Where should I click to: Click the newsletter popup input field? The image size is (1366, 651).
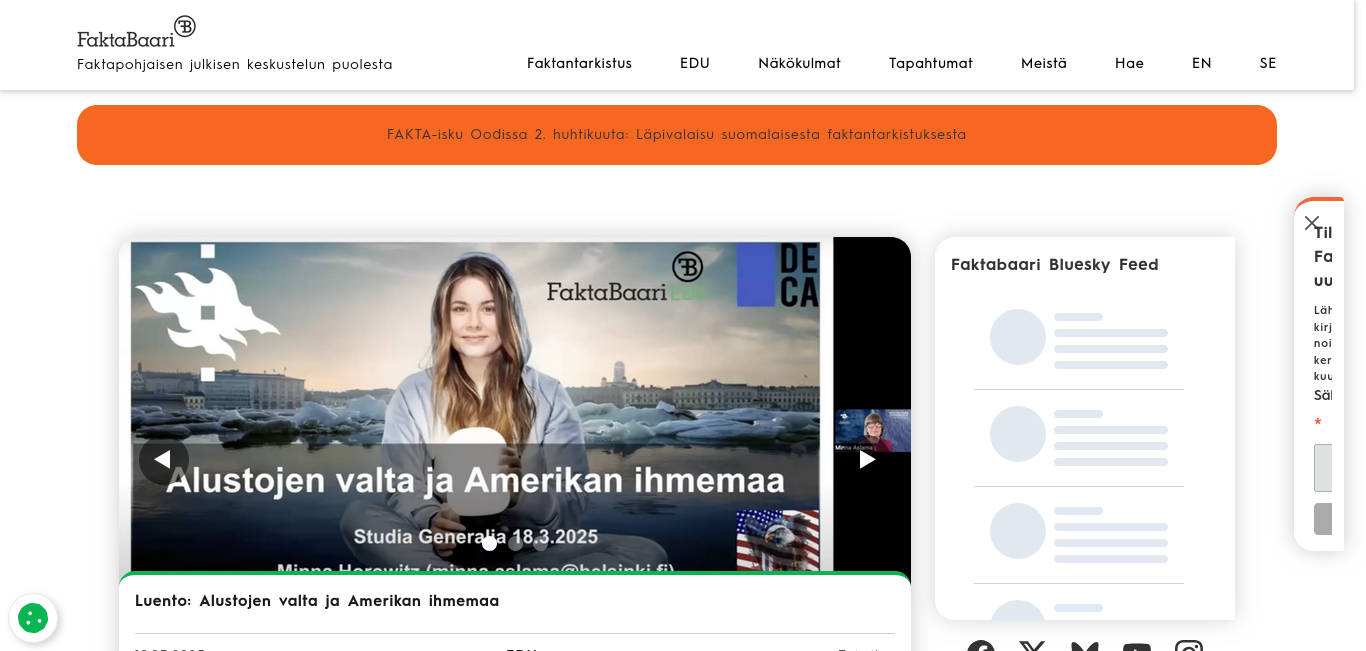click(x=1323, y=468)
